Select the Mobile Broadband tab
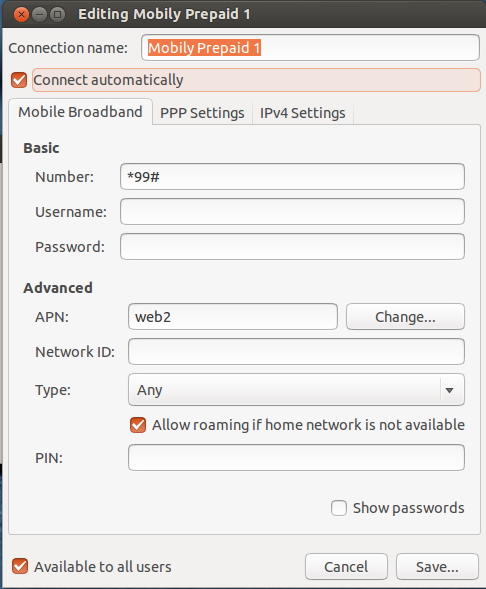Screen dimensions: 486x589 tap(80, 112)
